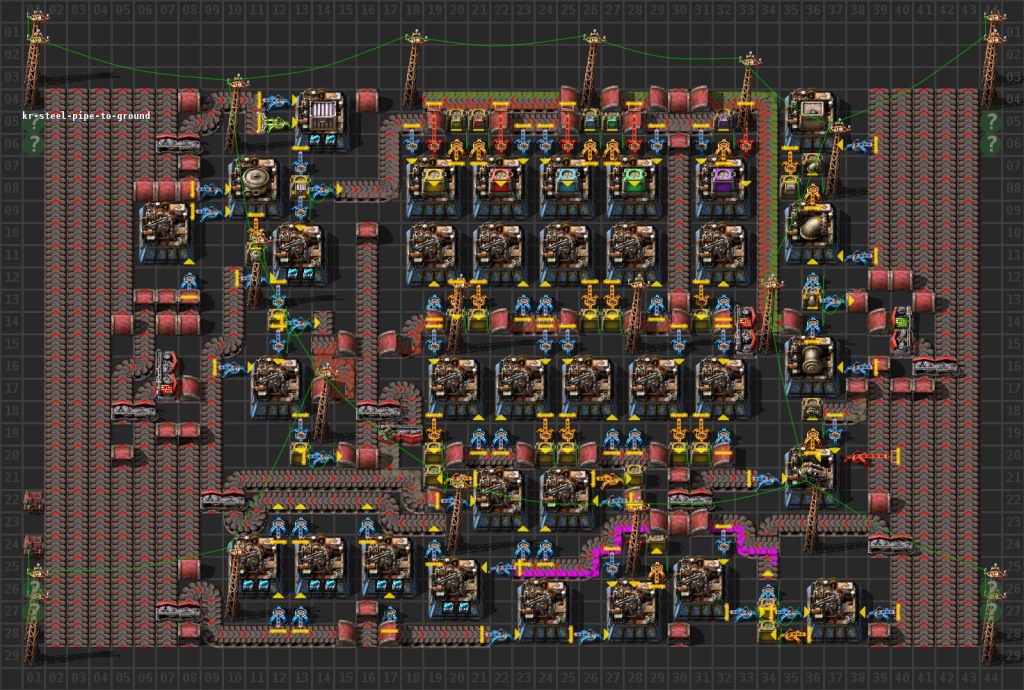Image resolution: width=1024 pixels, height=690 pixels.
Task: Open the assembler showing a ribbed cylinder recipe
Action: tap(812, 366)
